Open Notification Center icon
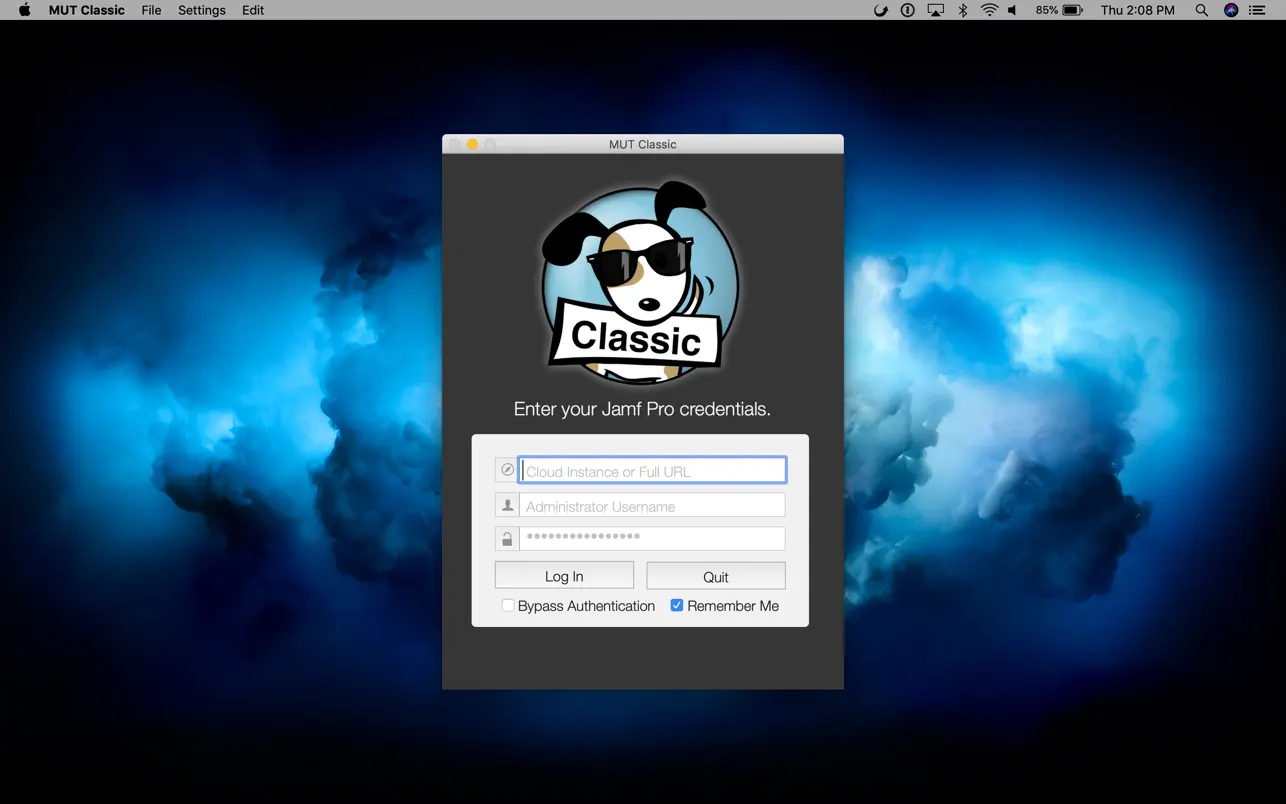The image size is (1286, 804). 1257,10
